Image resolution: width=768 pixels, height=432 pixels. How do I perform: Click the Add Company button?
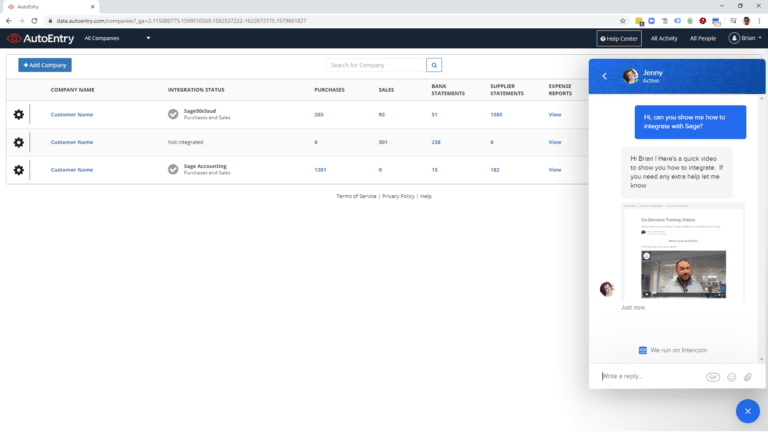point(45,65)
